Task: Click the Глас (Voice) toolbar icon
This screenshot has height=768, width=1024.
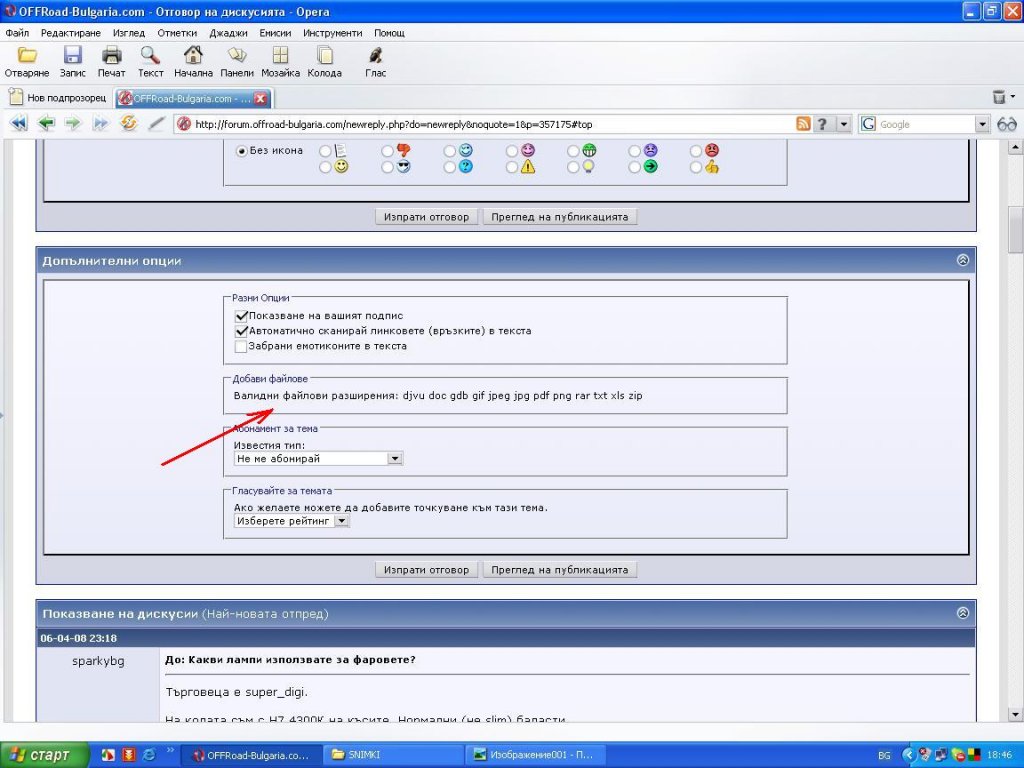Action: click(x=375, y=56)
